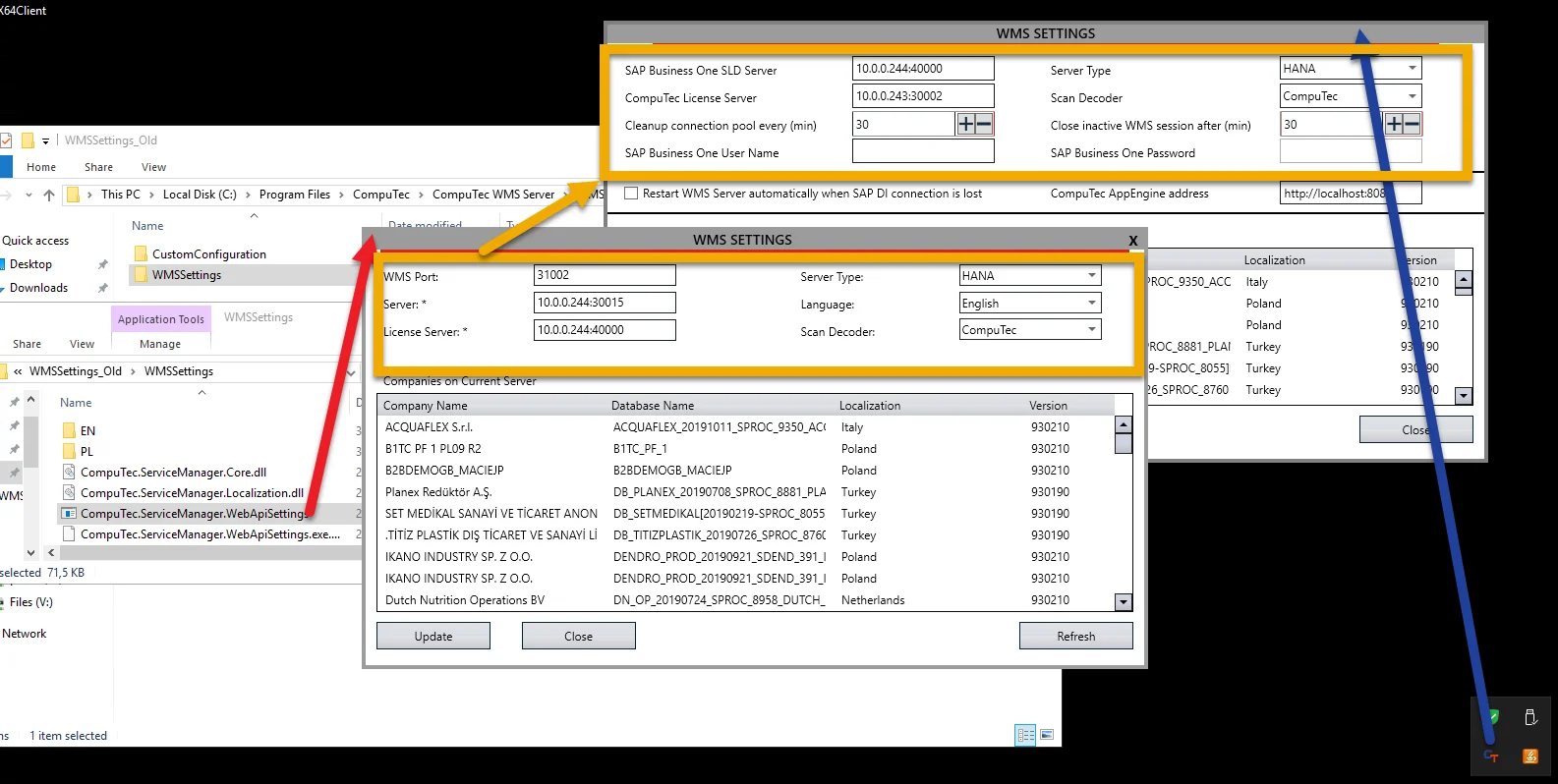Screen dimensions: 1558x784
Task: Click the WMS Port input field
Action: [604, 276]
